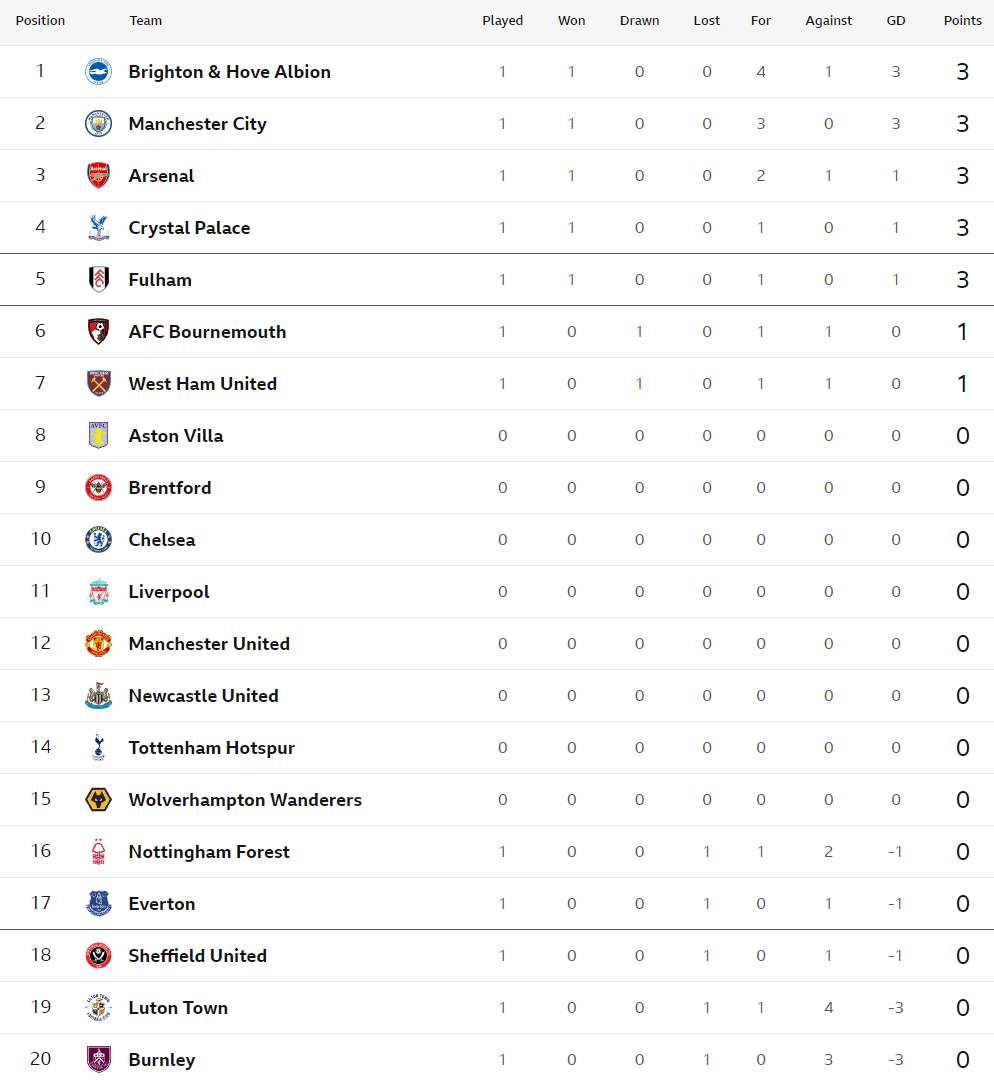This screenshot has height=1083, width=994.
Task: Click the Crystal Palace eagle badge
Action: [99, 227]
